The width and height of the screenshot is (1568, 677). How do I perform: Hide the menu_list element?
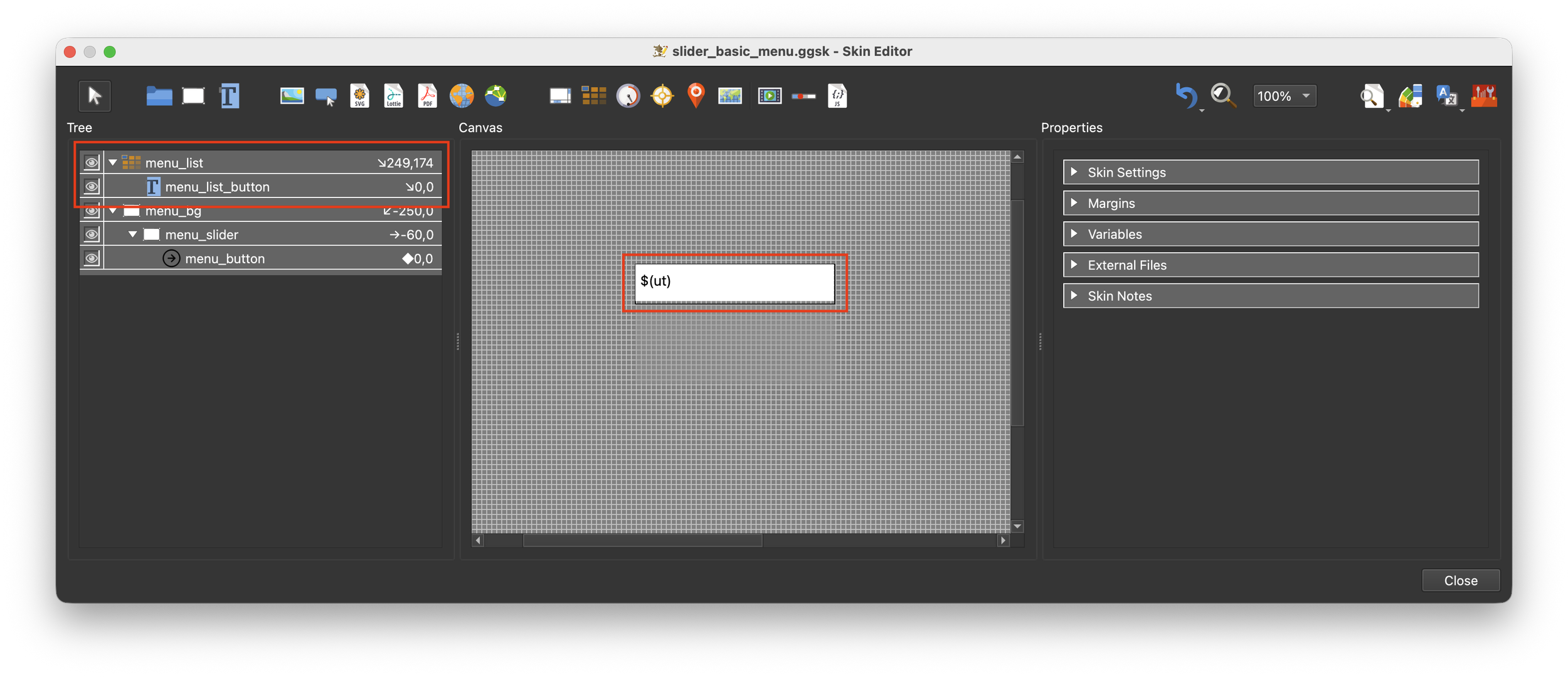pos(92,163)
